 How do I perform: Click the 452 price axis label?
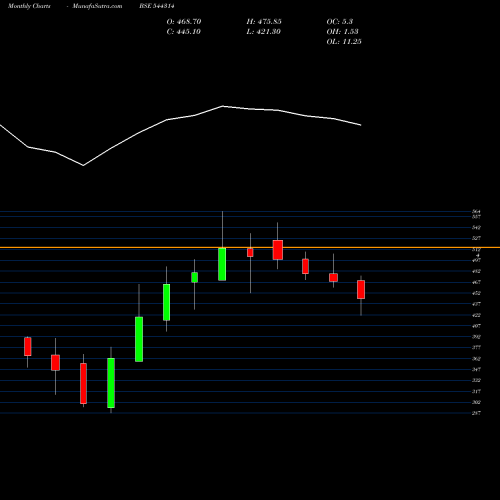coord(476,293)
